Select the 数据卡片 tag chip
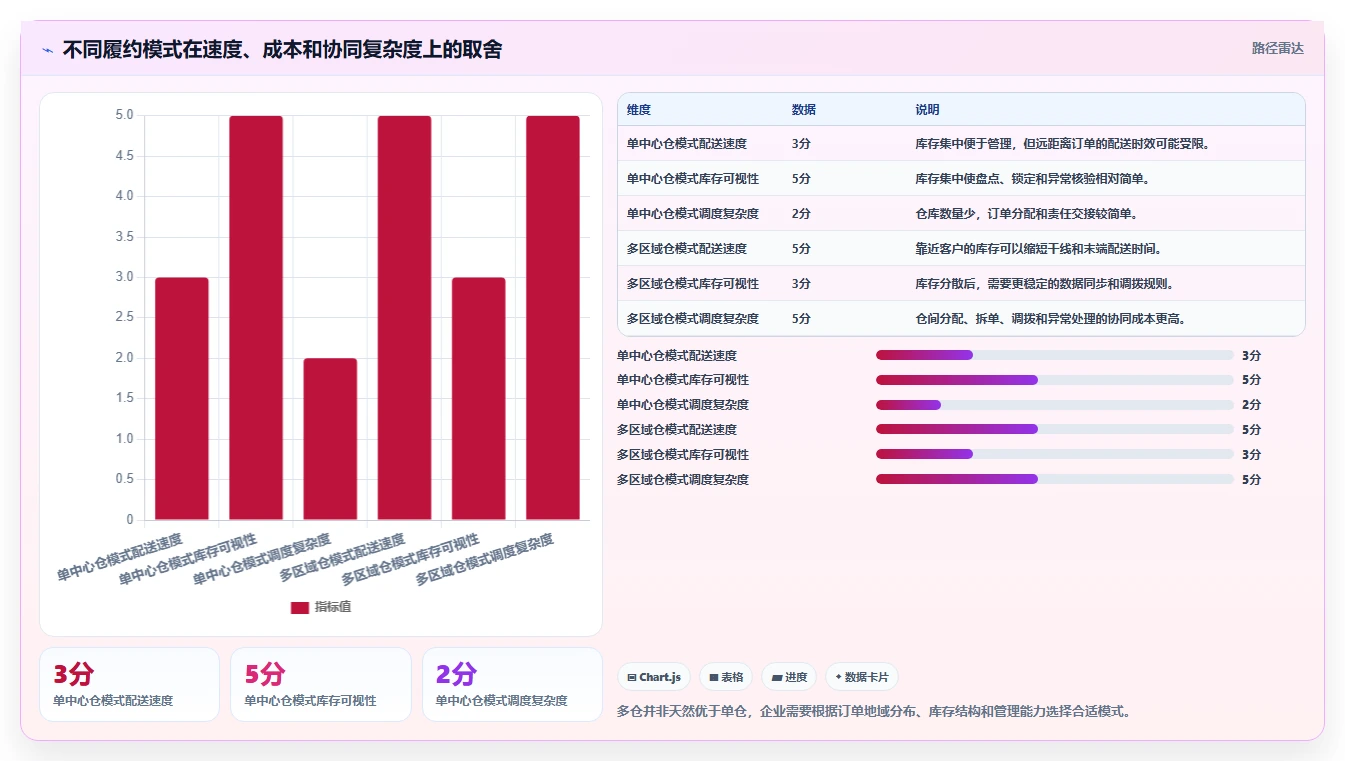This screenshot has width=1345, height=761. coord(861,677)
